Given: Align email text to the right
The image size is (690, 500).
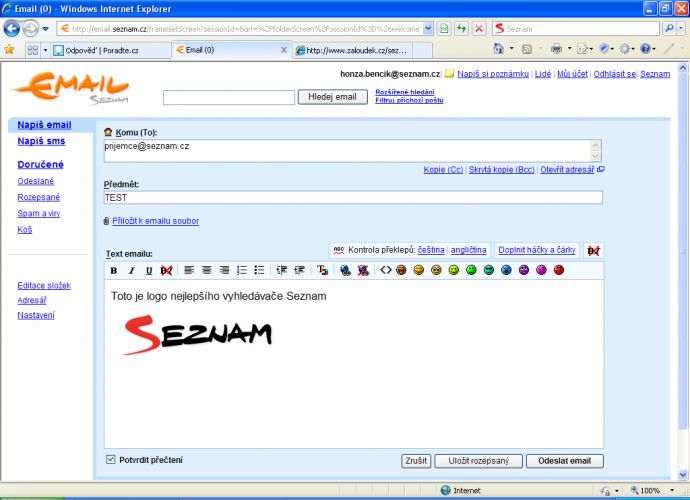Looking at the screenshot, I should [x=224, y=270].
